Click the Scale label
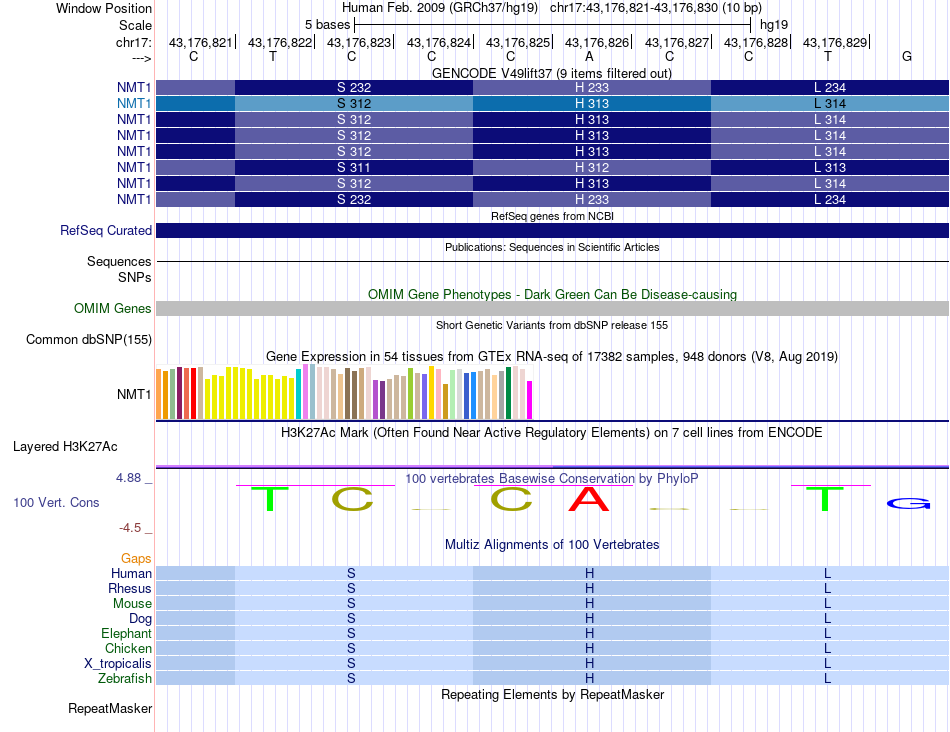950x732 pixels. [x=135, y=25]
